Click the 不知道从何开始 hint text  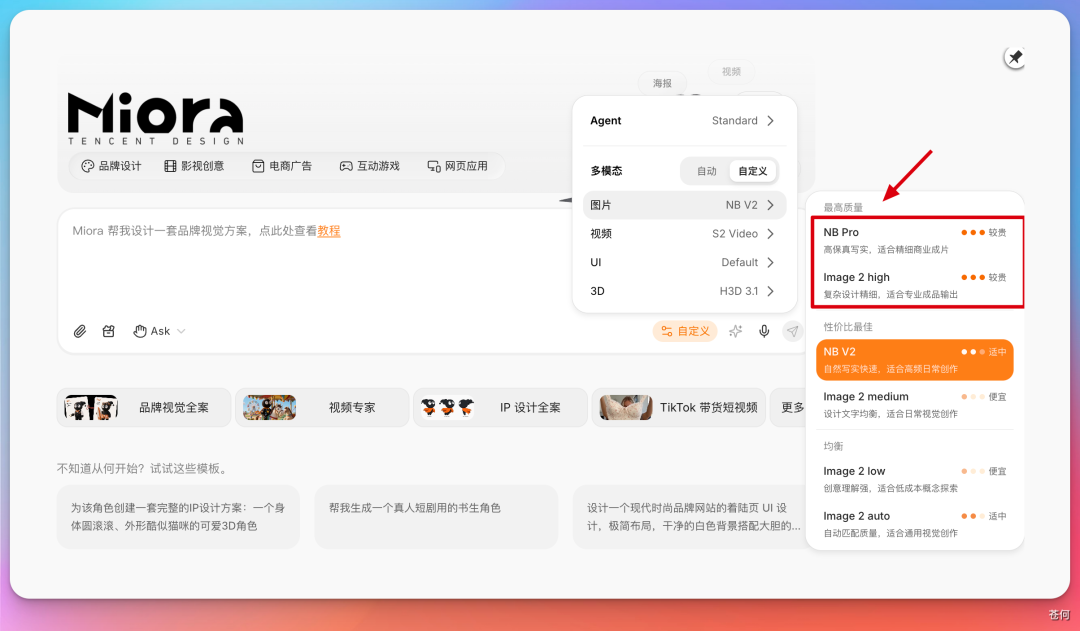[x=142, y=468]
